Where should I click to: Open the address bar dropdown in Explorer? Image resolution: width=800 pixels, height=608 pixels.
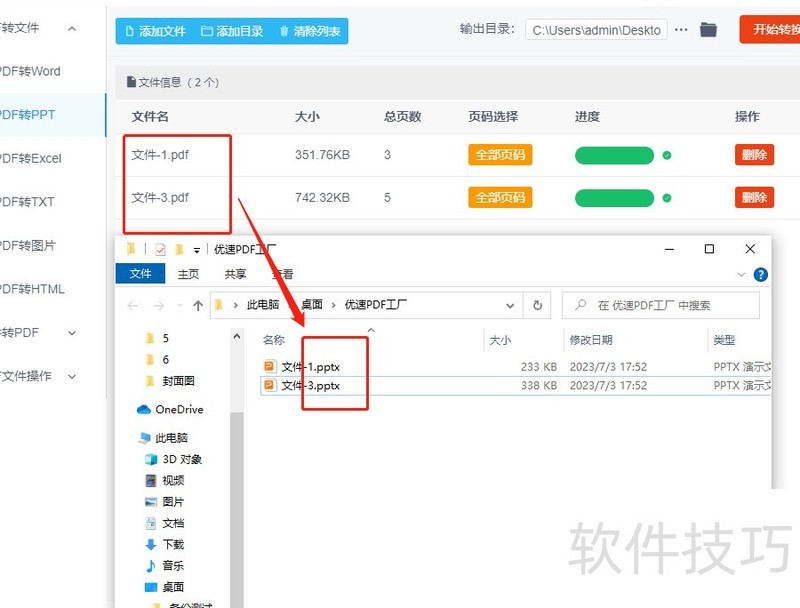tap(511, 305)
